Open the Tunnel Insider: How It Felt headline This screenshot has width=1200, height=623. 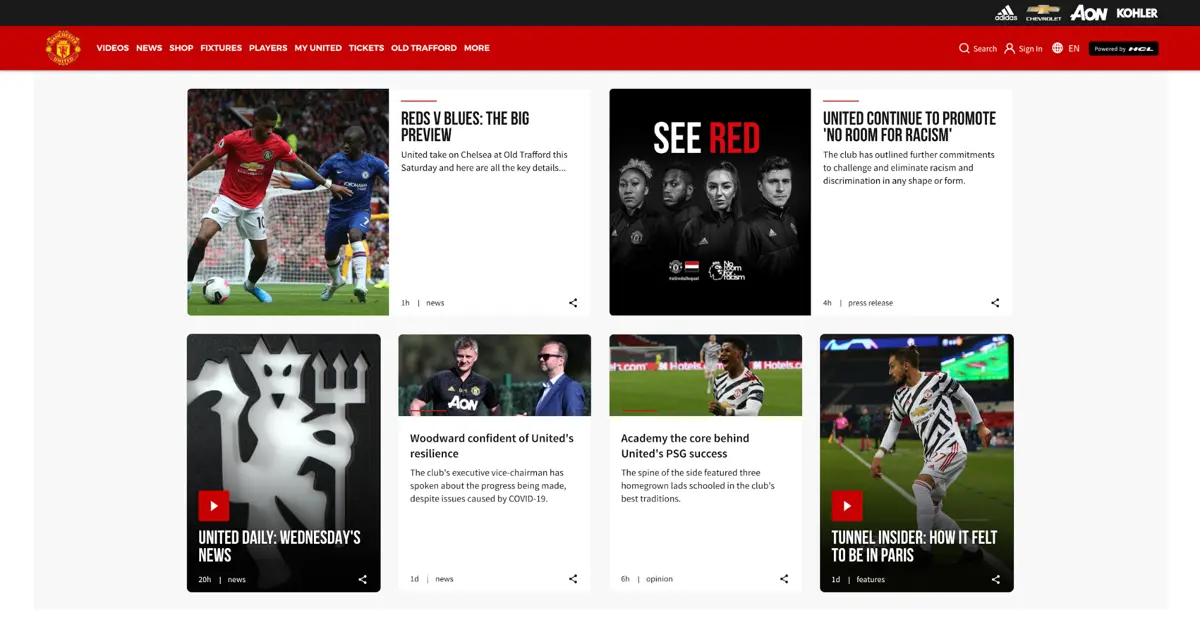point(914,546)
